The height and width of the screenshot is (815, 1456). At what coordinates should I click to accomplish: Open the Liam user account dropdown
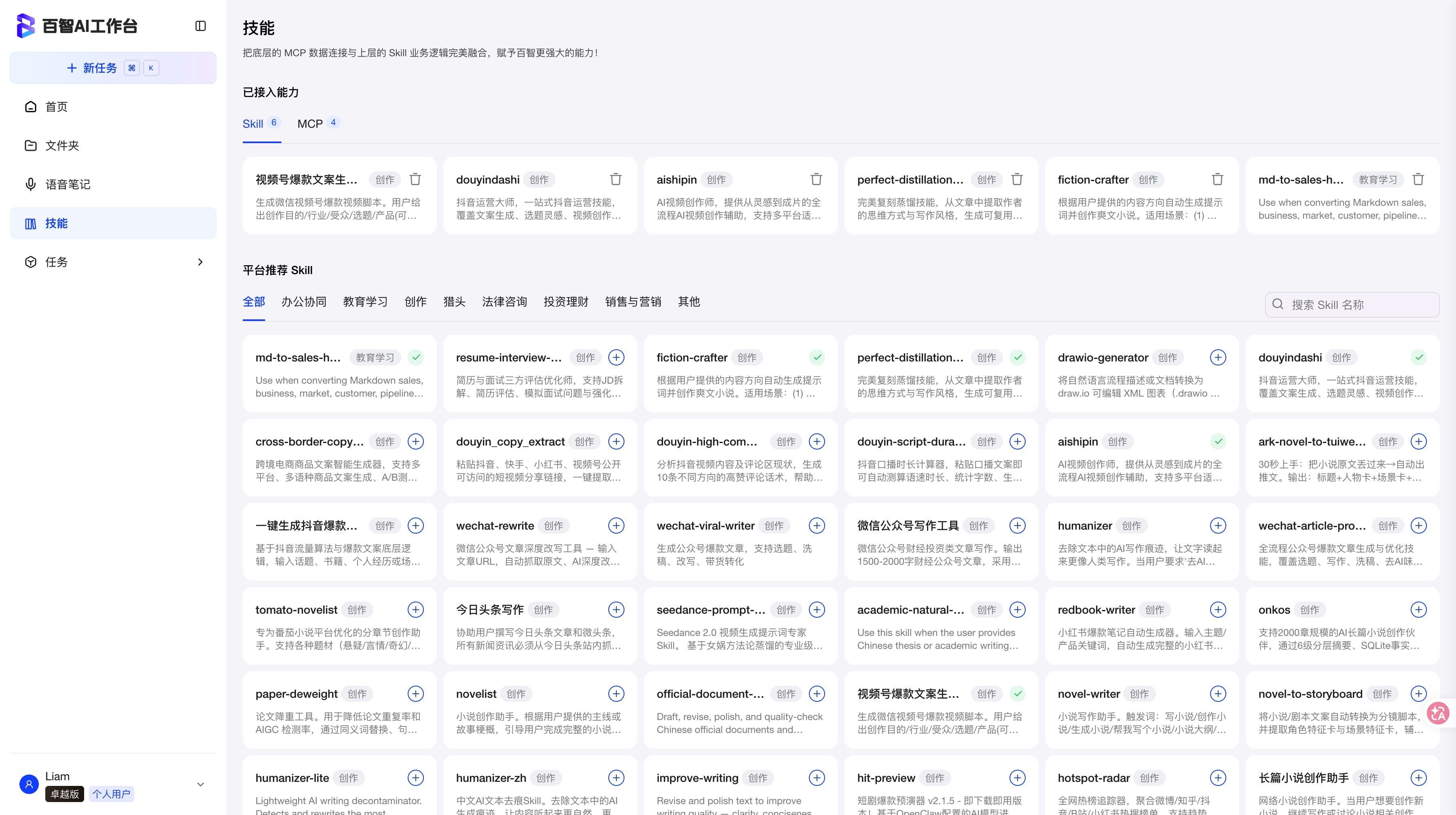pos(200,785)
